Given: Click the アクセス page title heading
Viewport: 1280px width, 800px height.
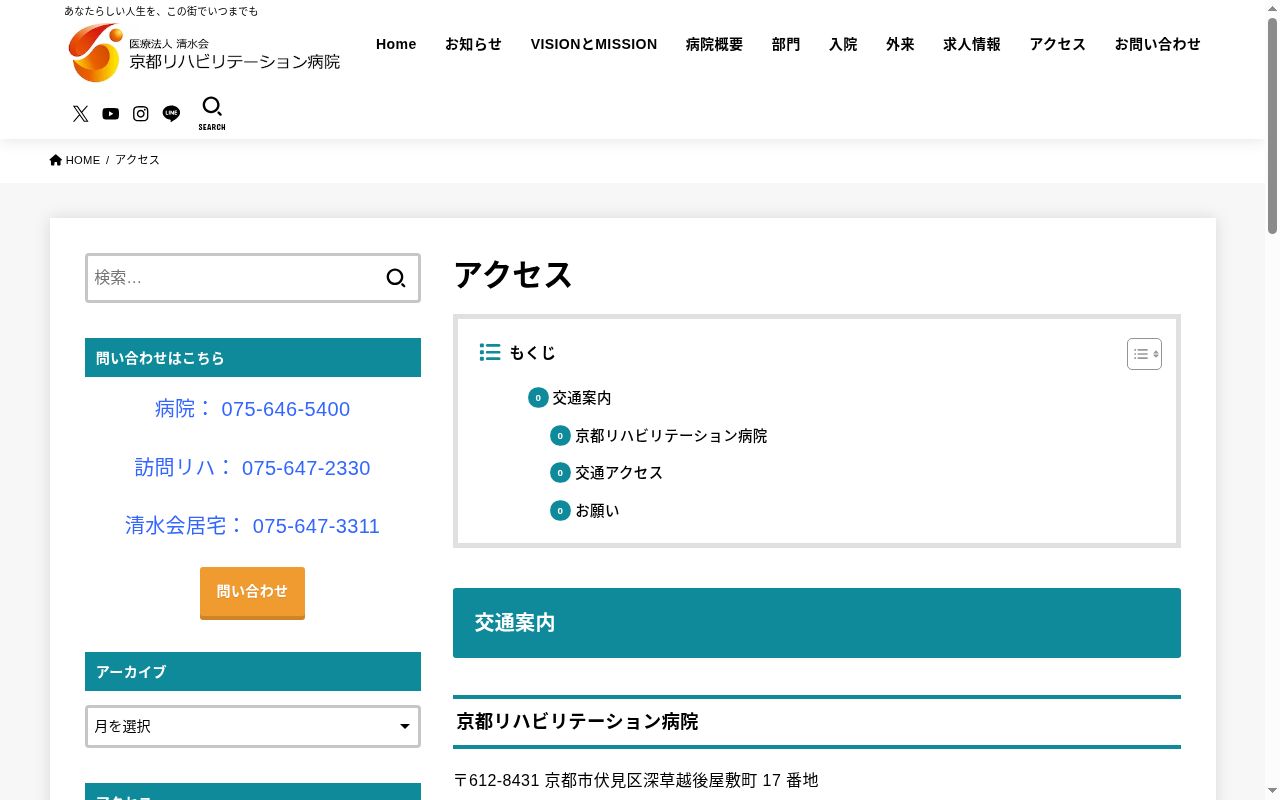Looking at the screenshot, I should [x=513, y=275].
